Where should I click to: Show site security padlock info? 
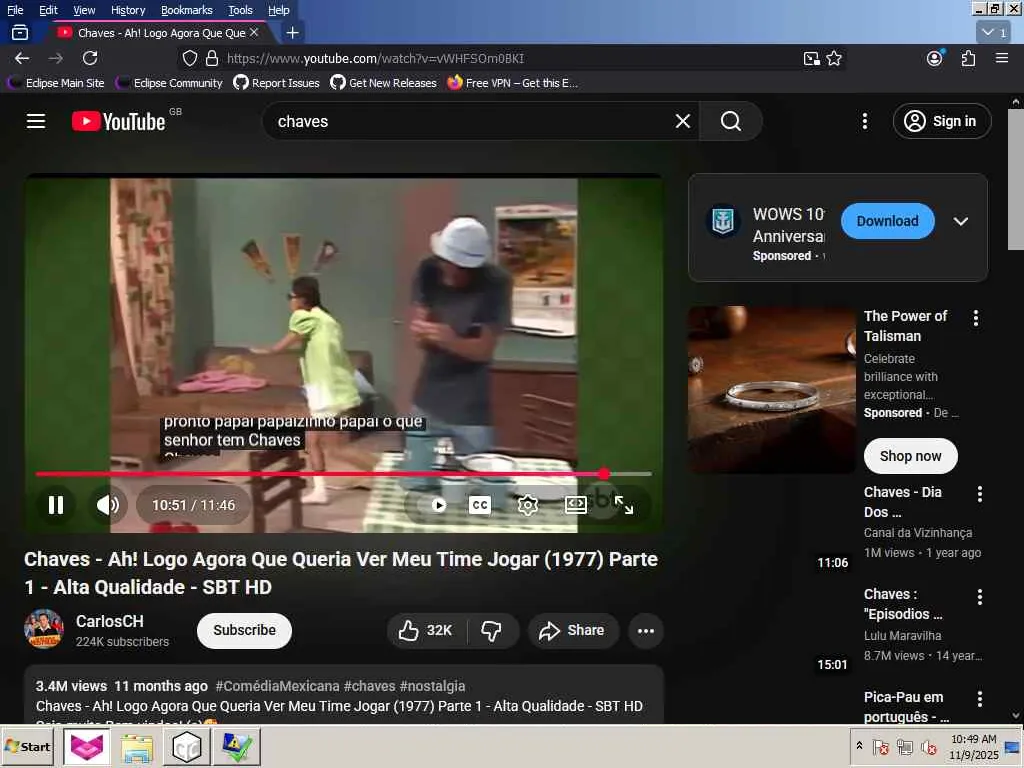pos(212,58)
